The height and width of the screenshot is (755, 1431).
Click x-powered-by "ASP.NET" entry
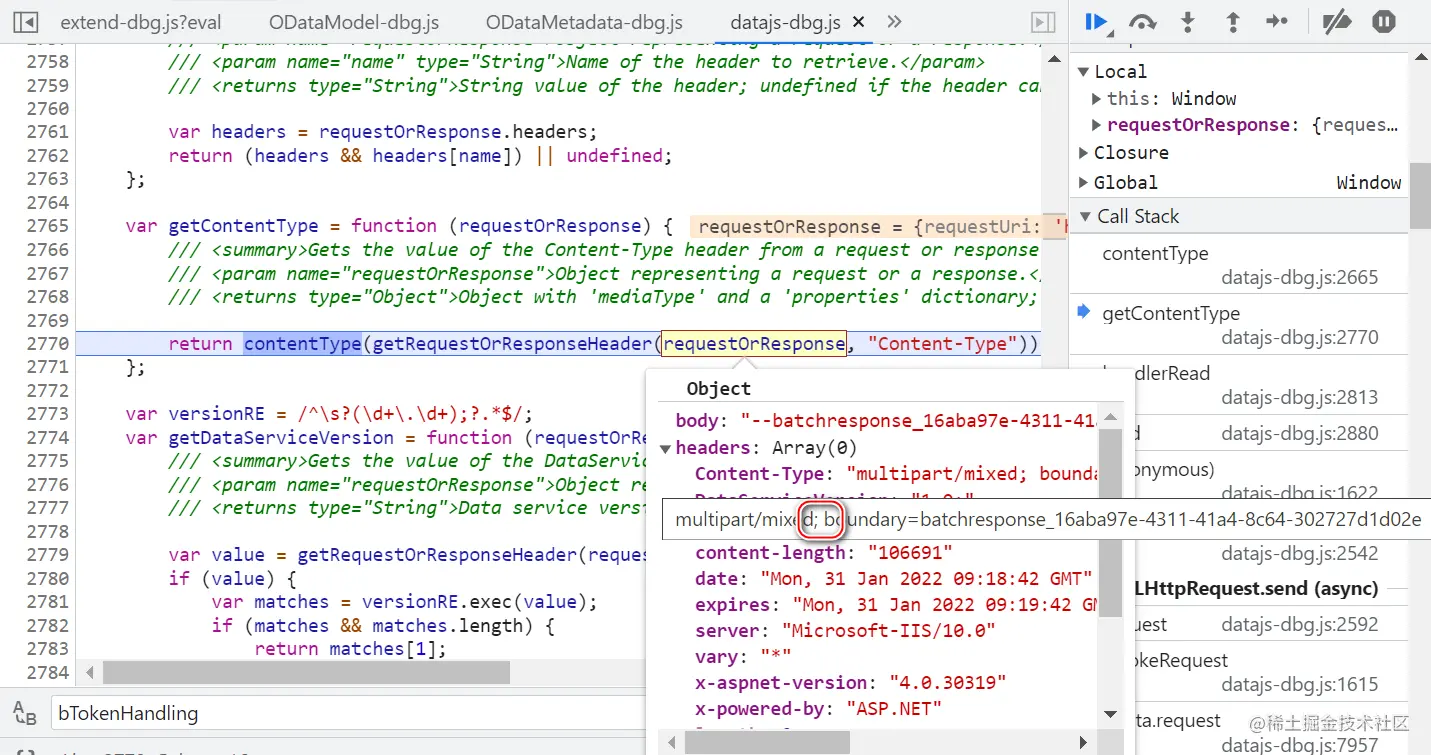(819, 708)
